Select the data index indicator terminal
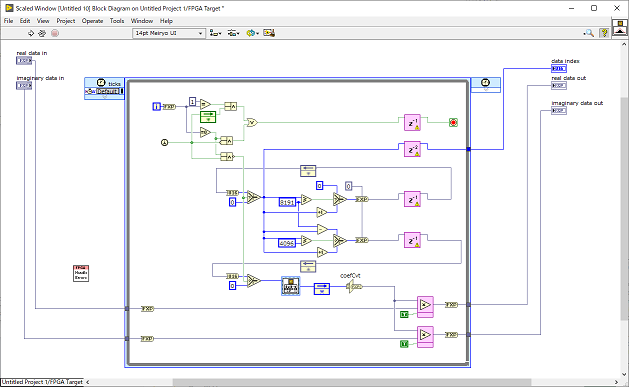This screenshot has width=629, height=387. click(x=559, y=69)
